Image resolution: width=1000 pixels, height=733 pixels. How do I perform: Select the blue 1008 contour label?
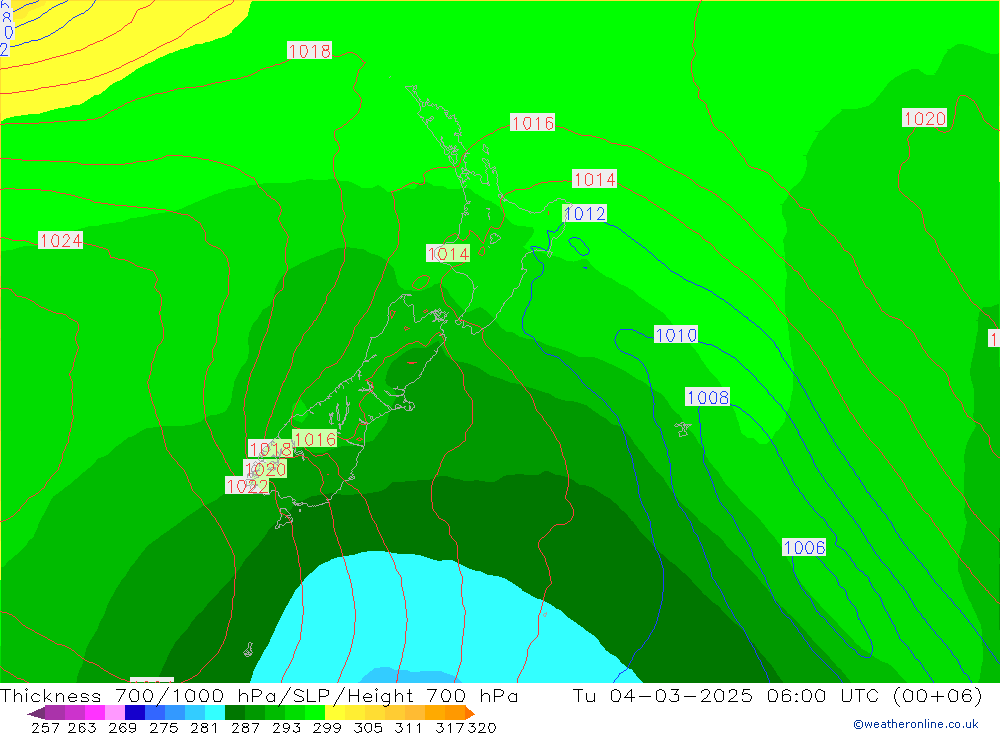point(708,397)
